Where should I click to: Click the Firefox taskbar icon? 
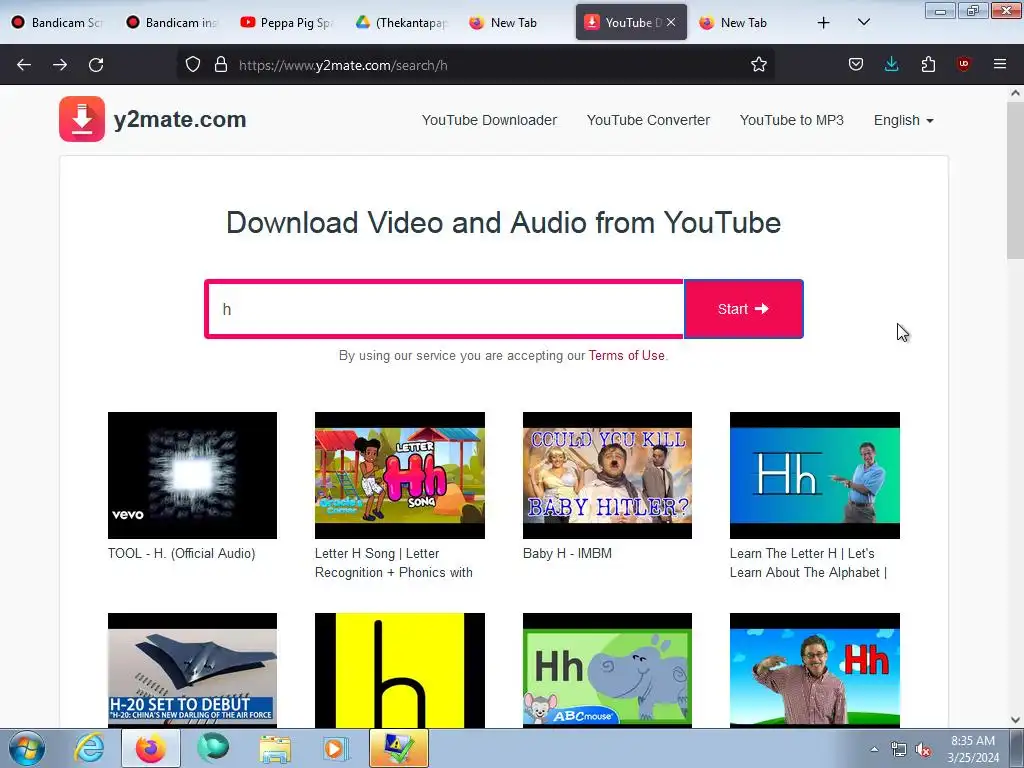[151, 748]
